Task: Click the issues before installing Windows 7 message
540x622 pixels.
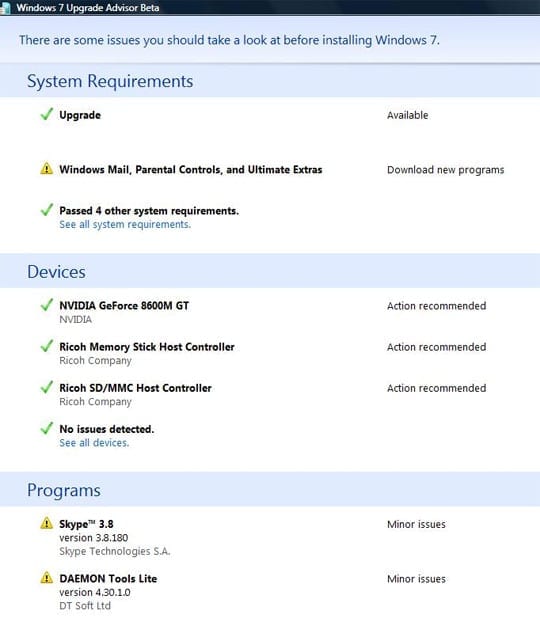Action: click(x=229, y=40)
